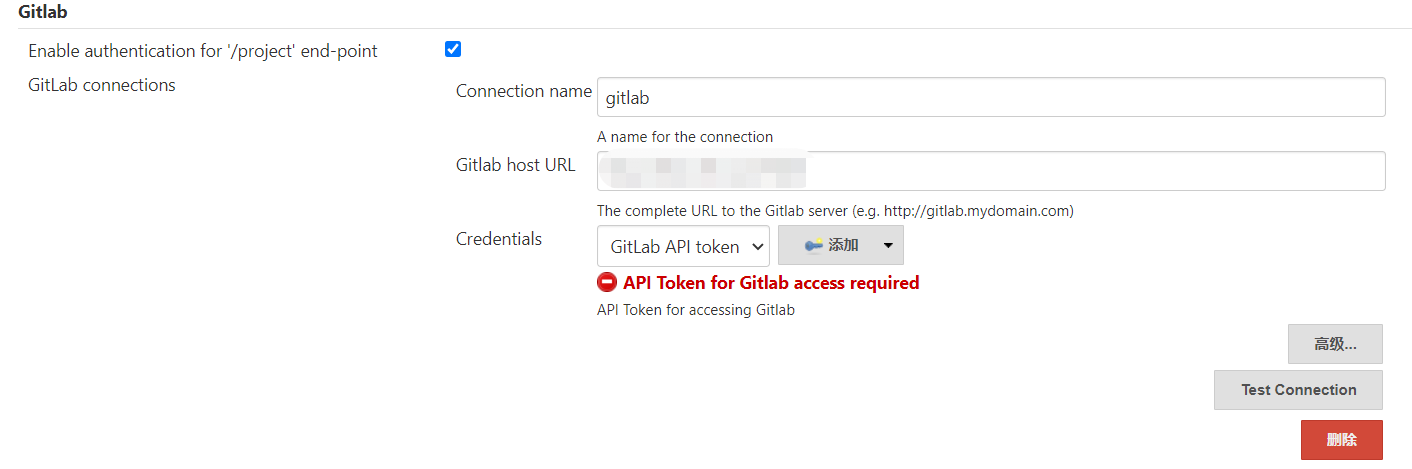The width and height of the screenshot is (1412, 469).
Task: Click the 'Gitlab host URL' label
Action: 516,165
